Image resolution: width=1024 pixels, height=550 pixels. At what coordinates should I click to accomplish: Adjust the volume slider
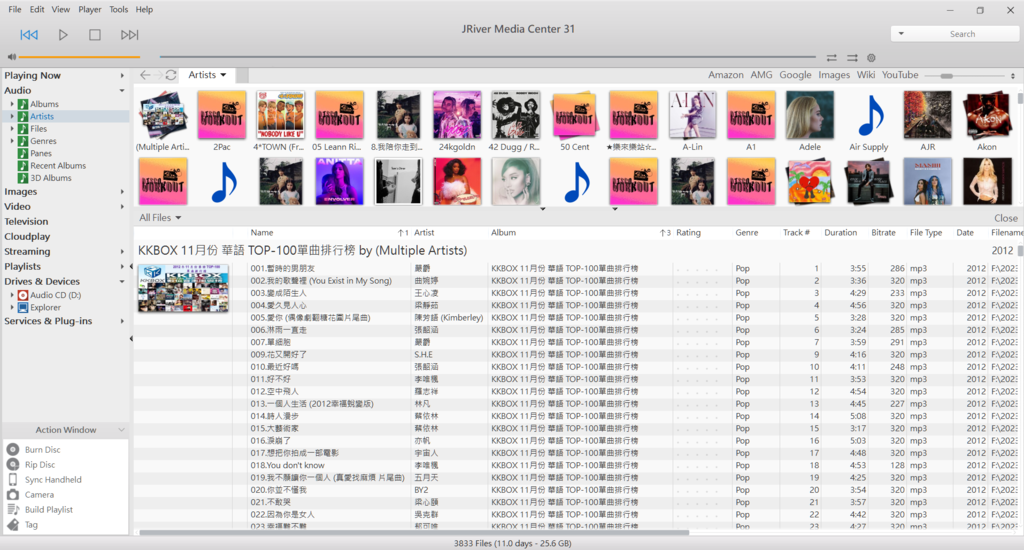pyautogui.click(x=78, y=57)
